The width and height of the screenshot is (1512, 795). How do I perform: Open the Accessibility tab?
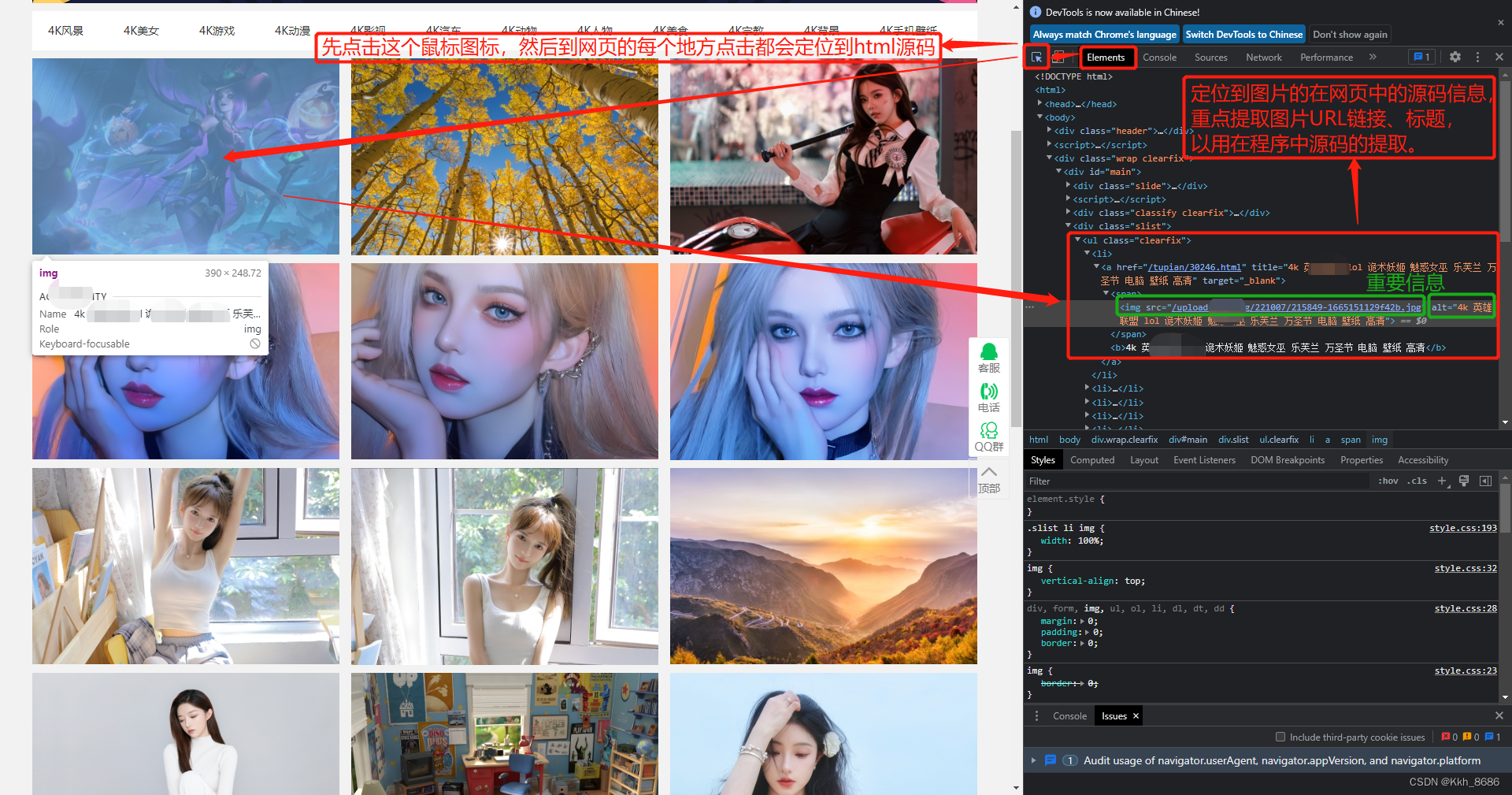point(1423,460)
